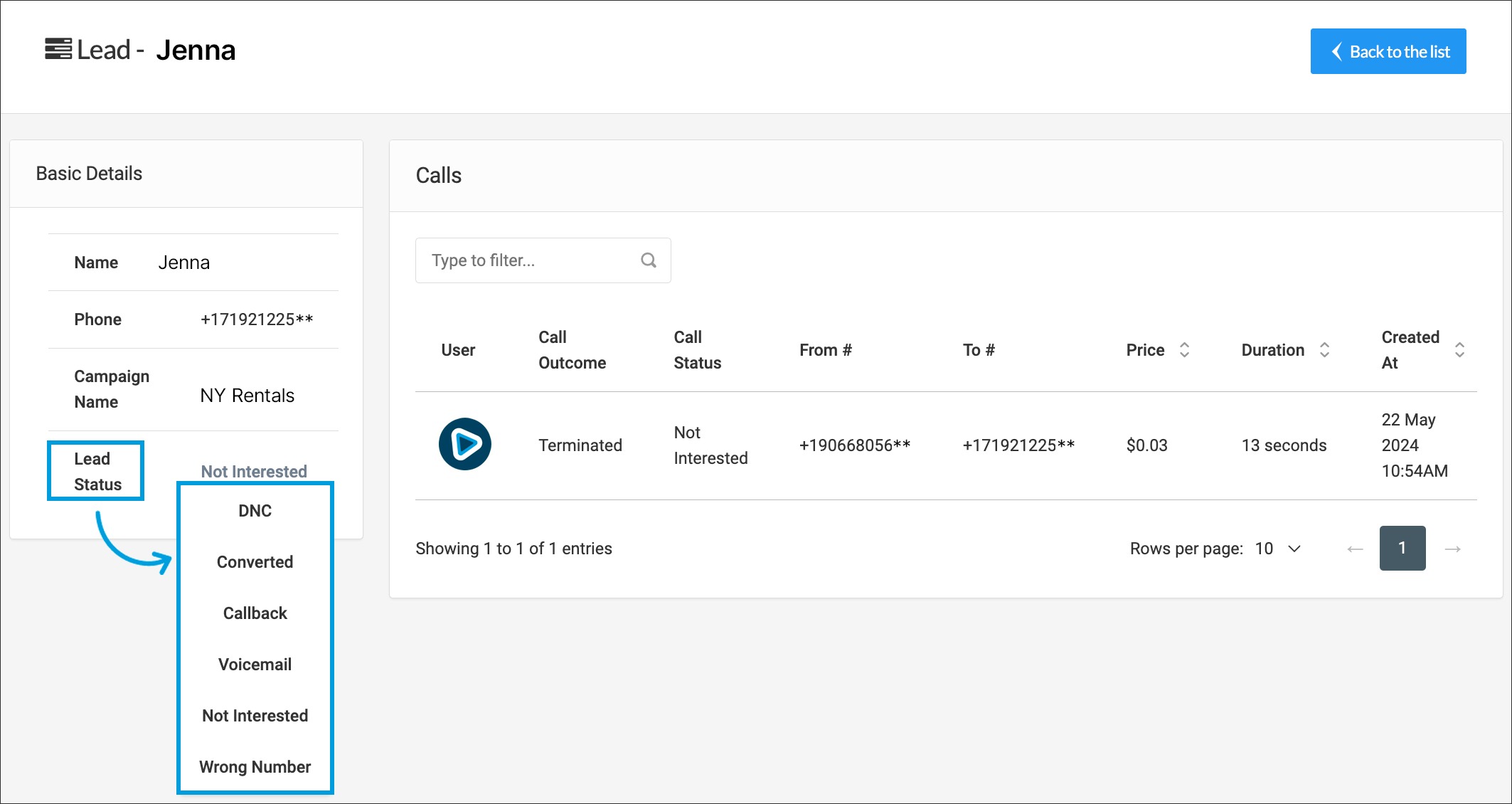Screen dimensions: 1512x804
Task: Open Rows per page dropdown
Action: 1279,549
